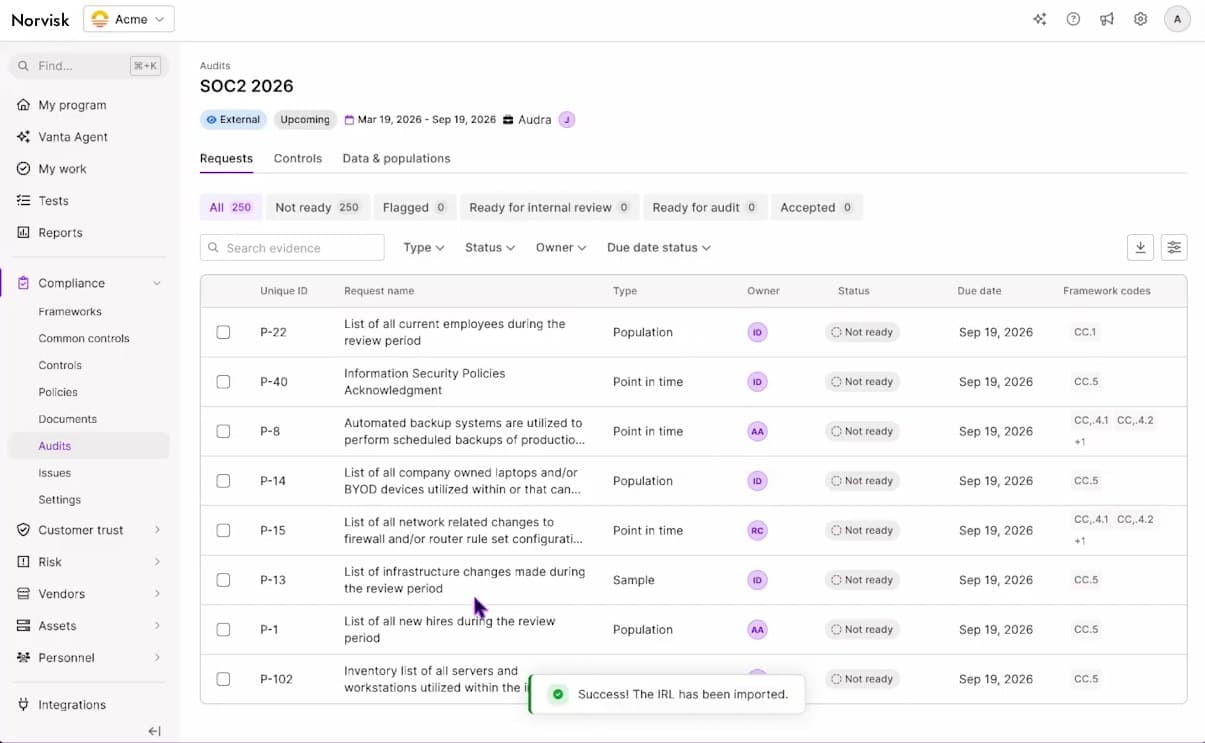Switch to Data & populations tab

pyautogui.click(x=396, y=158)
